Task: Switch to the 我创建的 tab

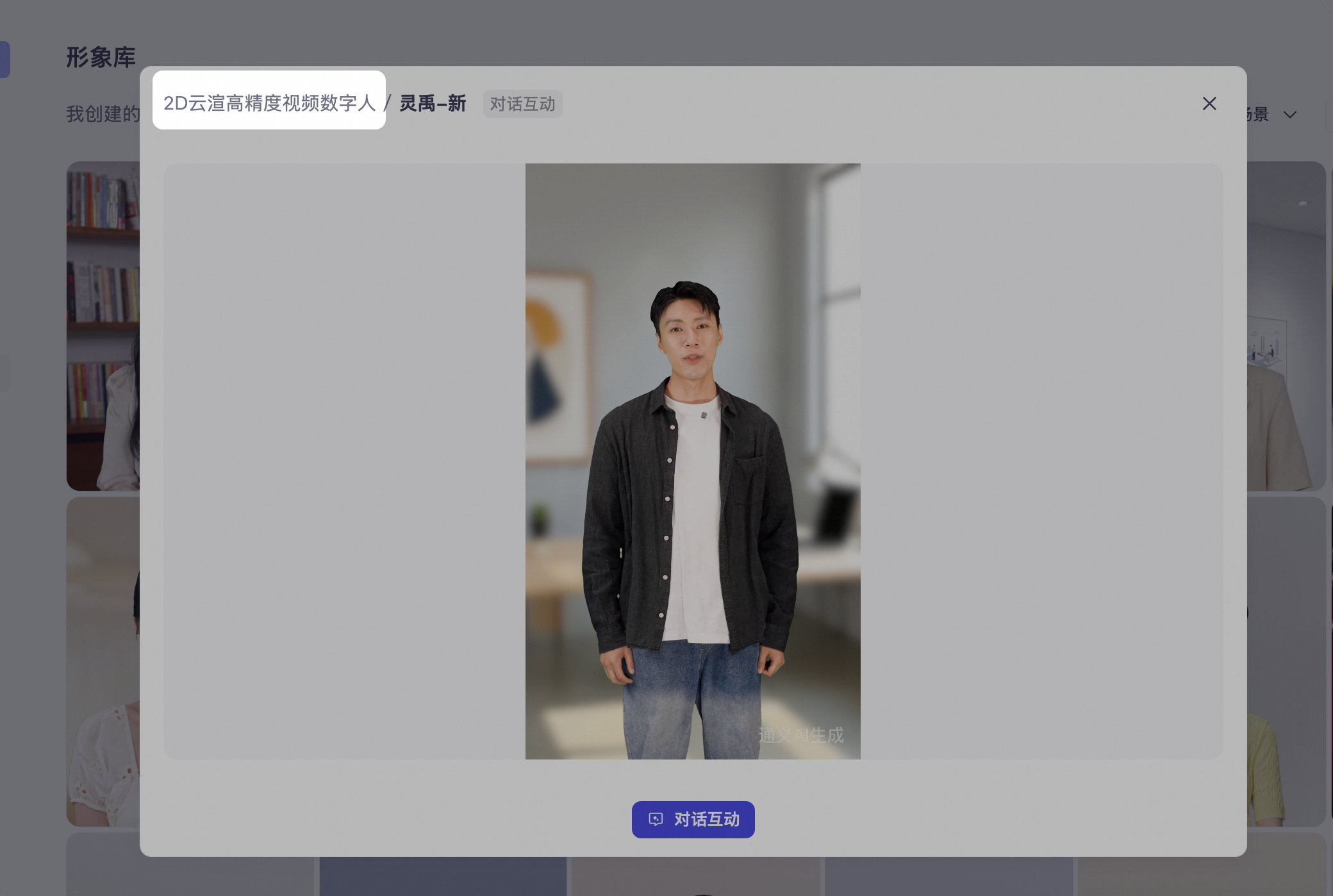Action: [103, 114]
